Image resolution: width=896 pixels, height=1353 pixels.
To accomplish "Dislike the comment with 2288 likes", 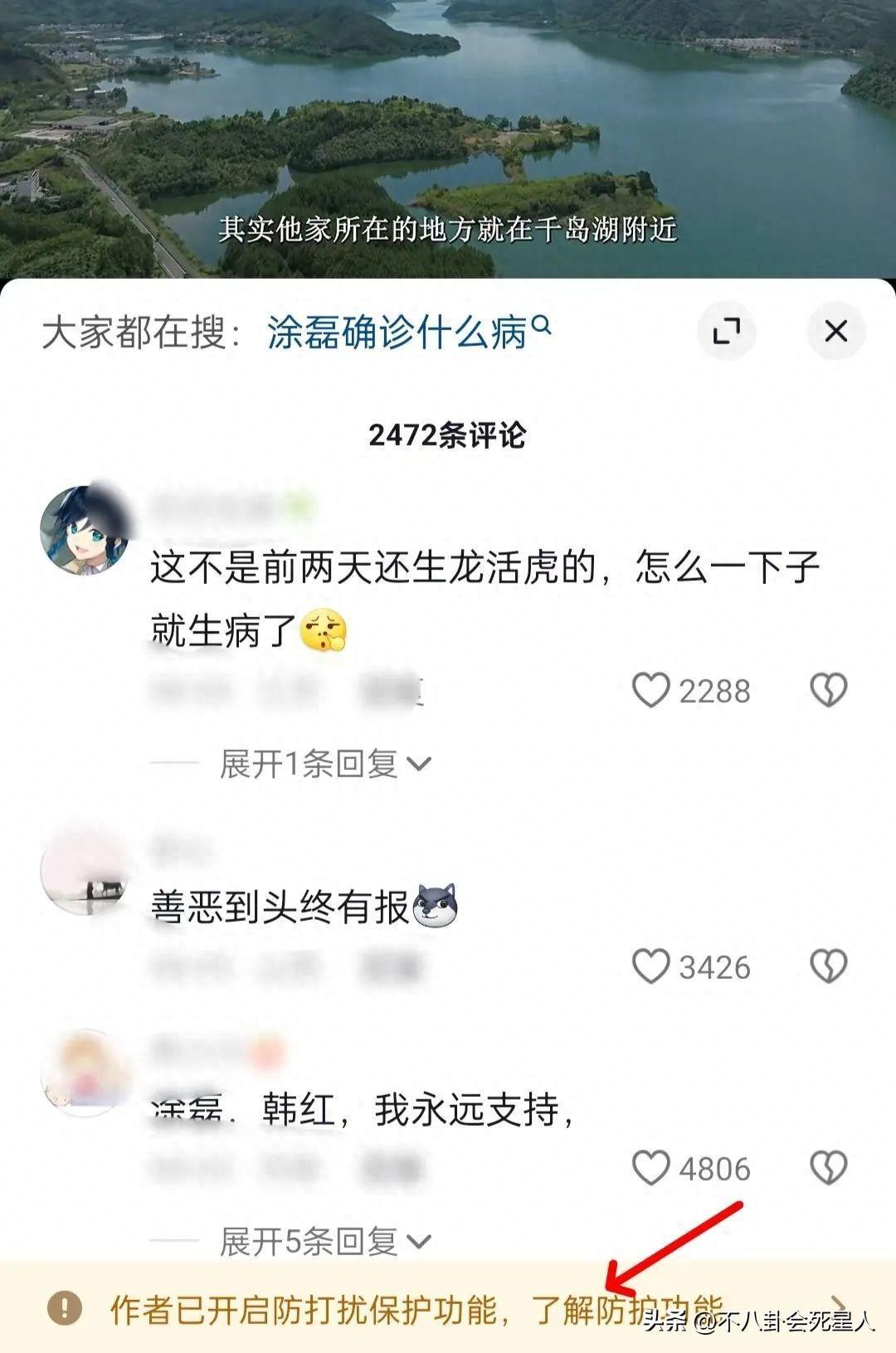I will (828, 690).
